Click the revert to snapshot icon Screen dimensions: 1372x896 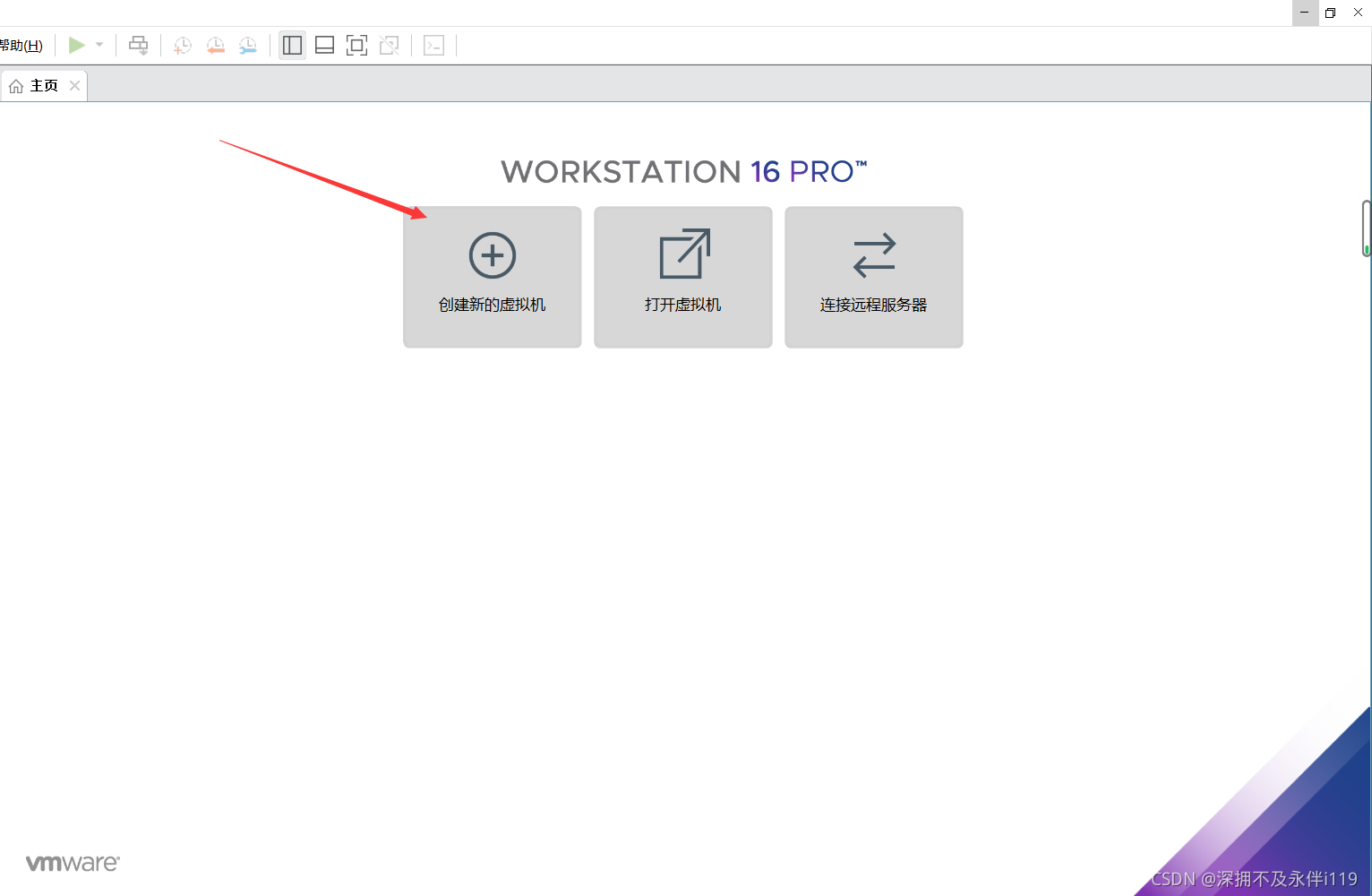point(215,46)
